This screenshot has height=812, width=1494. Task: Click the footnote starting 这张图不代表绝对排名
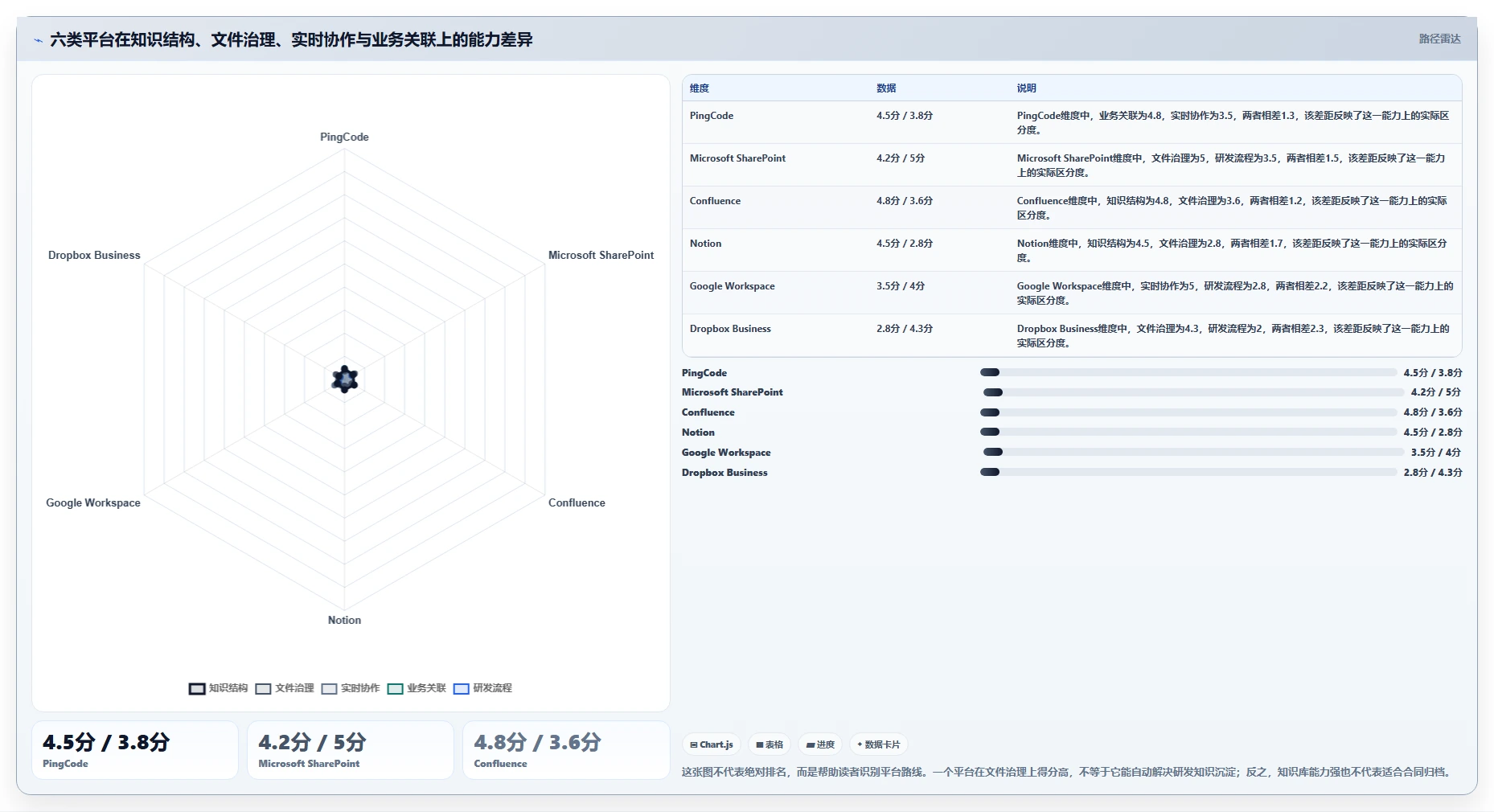1068,772
